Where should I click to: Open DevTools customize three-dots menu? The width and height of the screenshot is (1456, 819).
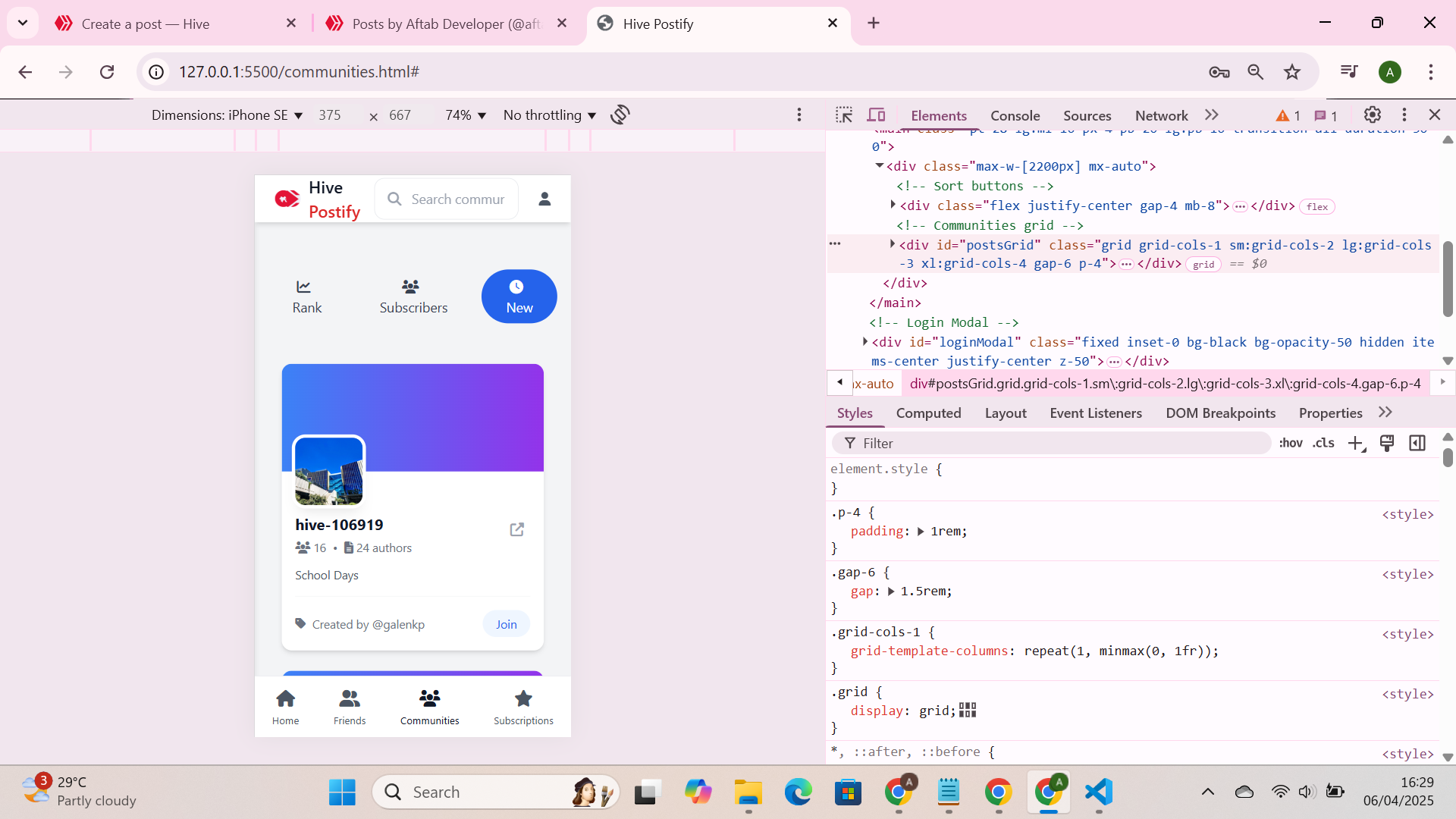point(1404,115)
